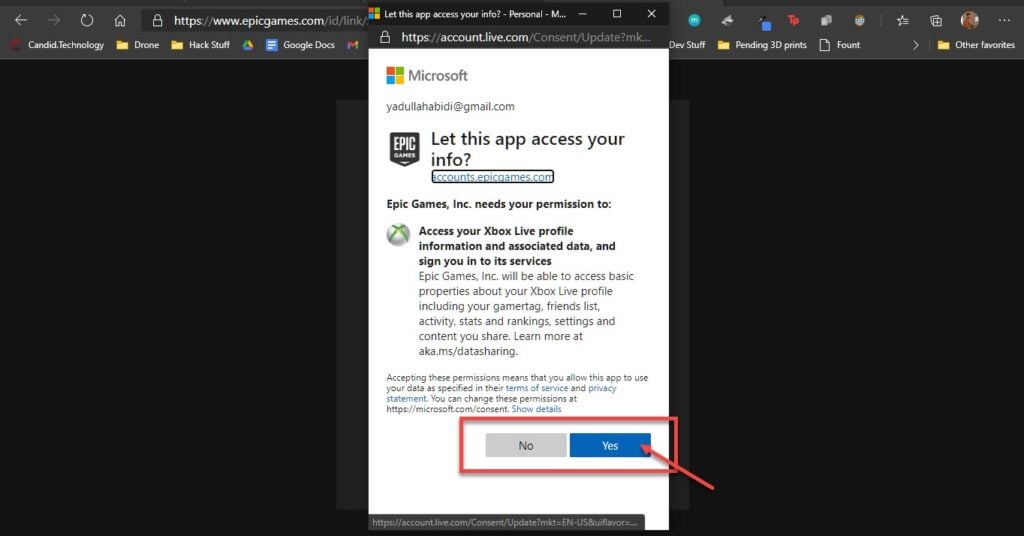Click the account.live.com lock icon

point(385,37)
